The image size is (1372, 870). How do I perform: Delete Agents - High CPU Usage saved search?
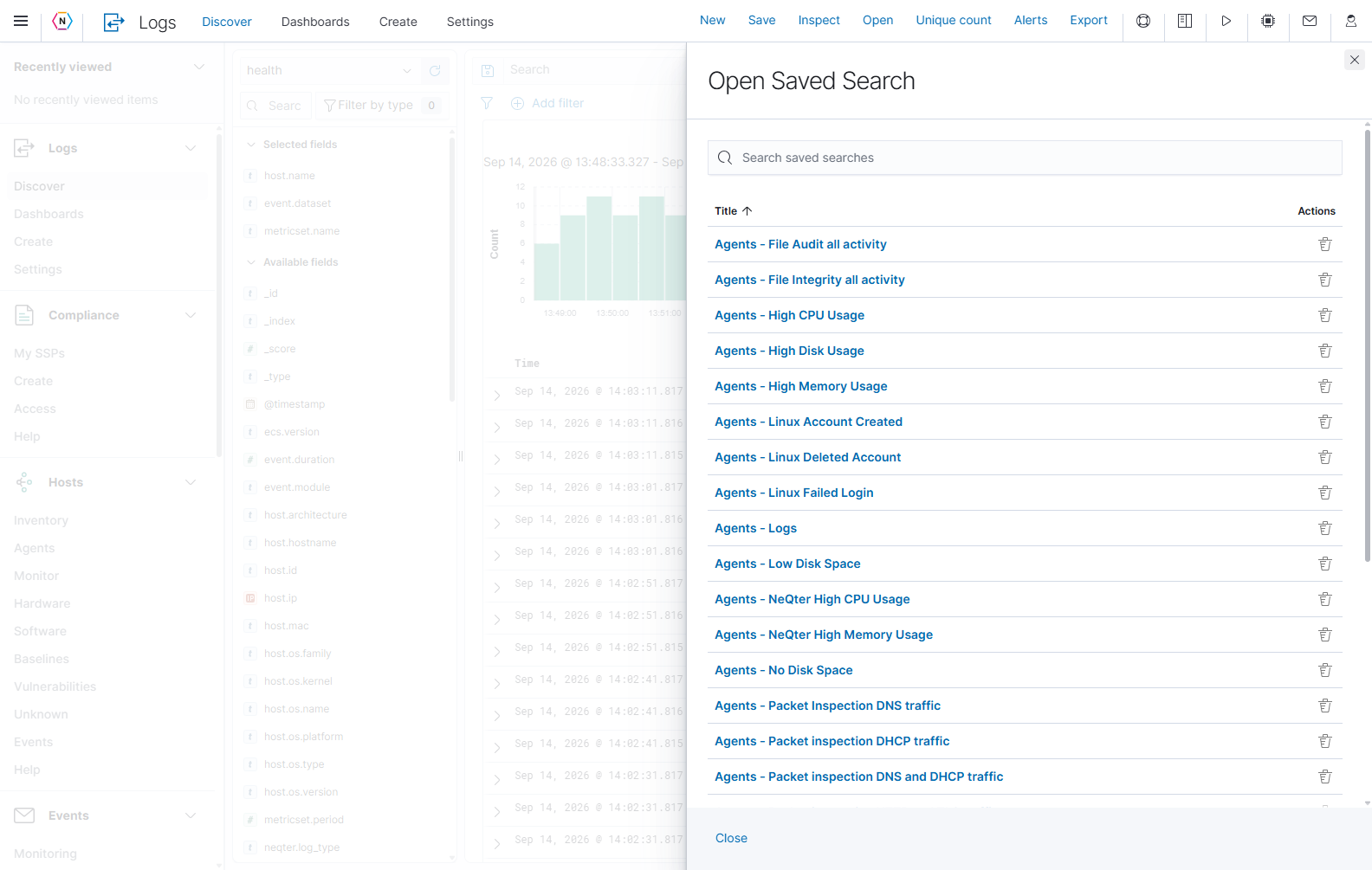click(1325, 315)
